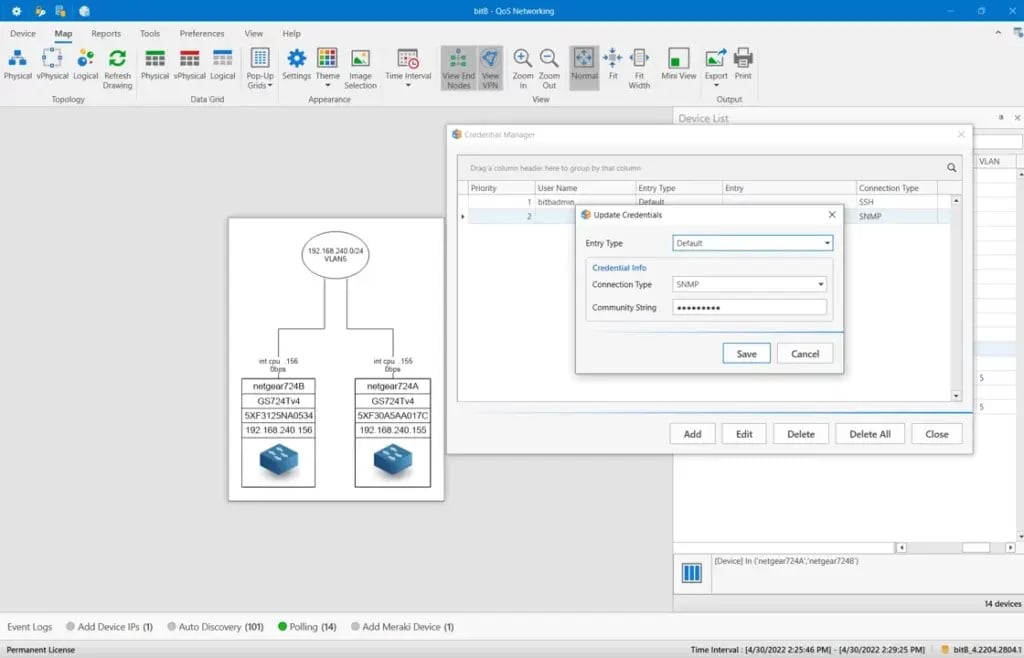The width and height of the screenshot is (1024, 658).
Task: Click Zoom In
Action: 522,69
